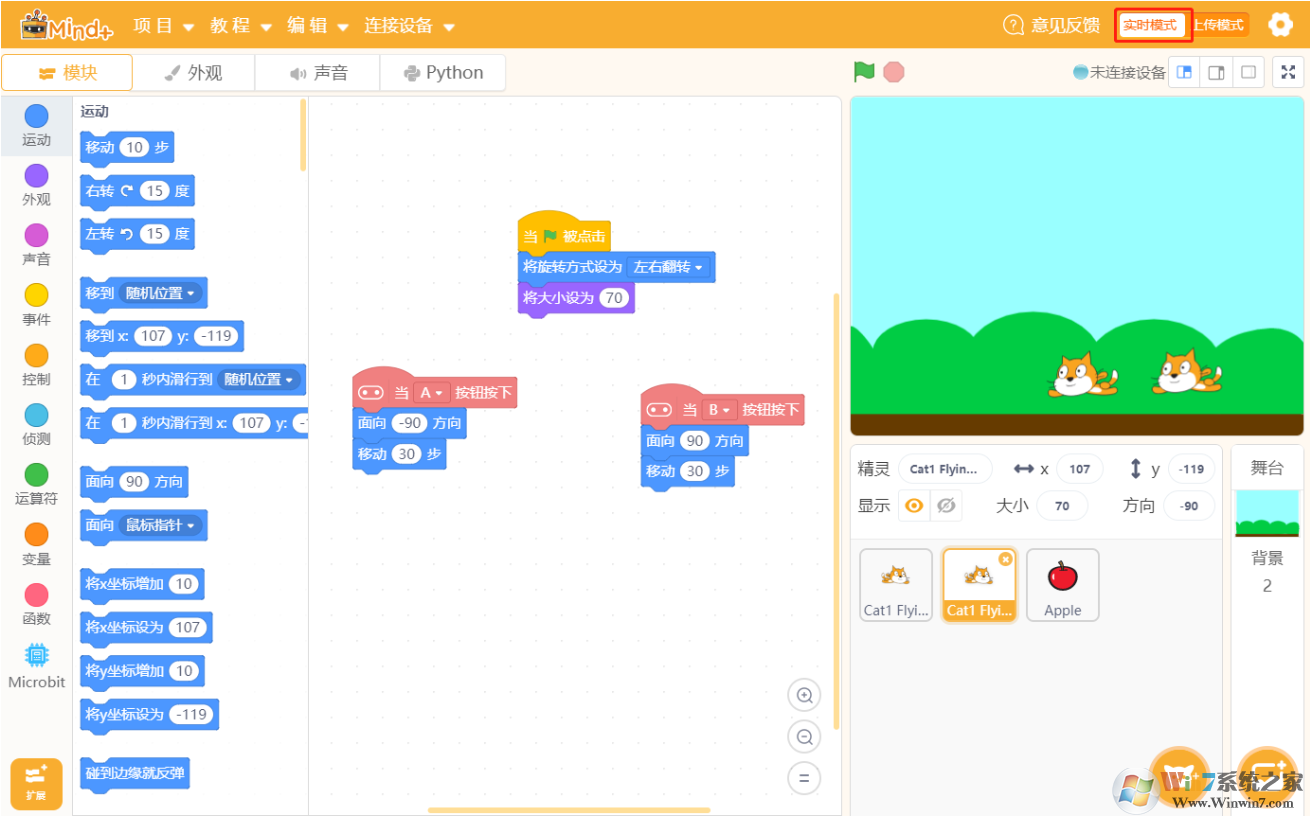
Task: Switch to 上传模式 upload mode
Action: click(1218, 25)
